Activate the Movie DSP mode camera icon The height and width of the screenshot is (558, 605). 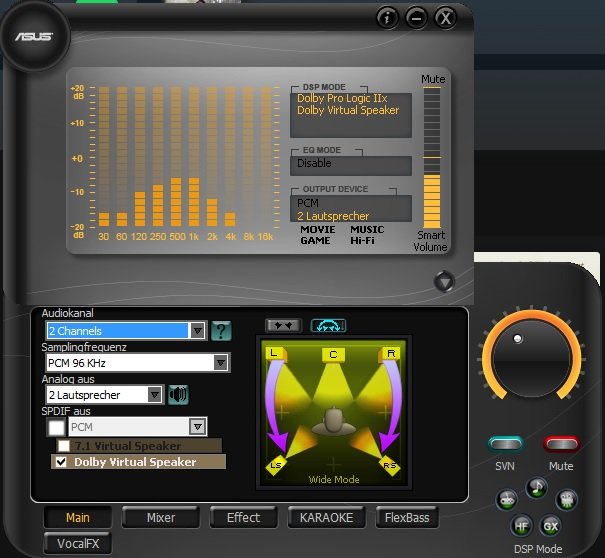(x=566, y=500)
